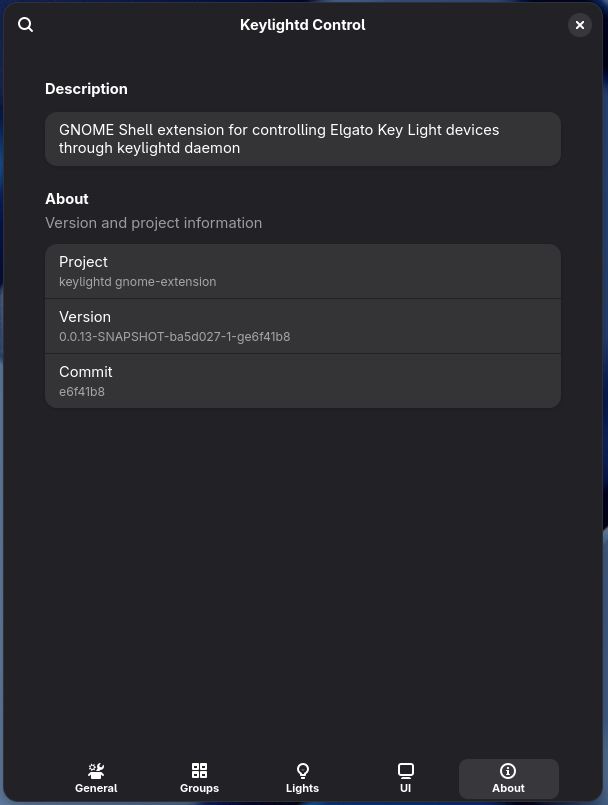Return to the General preferences page
This screenshot has width=608, height=805.
pyautogui.click(x=96, y=778)
